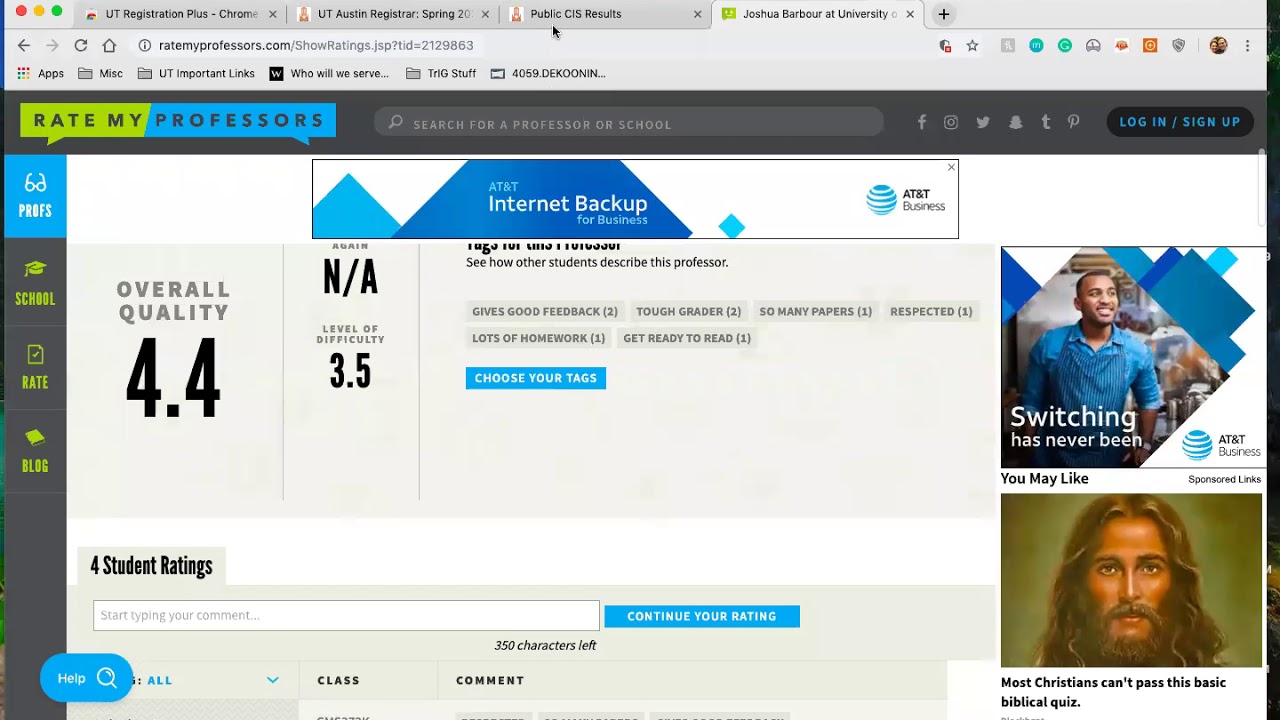Click the page vertical scrollbar
The width and height of the screenshot is (1280, 720).
tap(1262, 190)
